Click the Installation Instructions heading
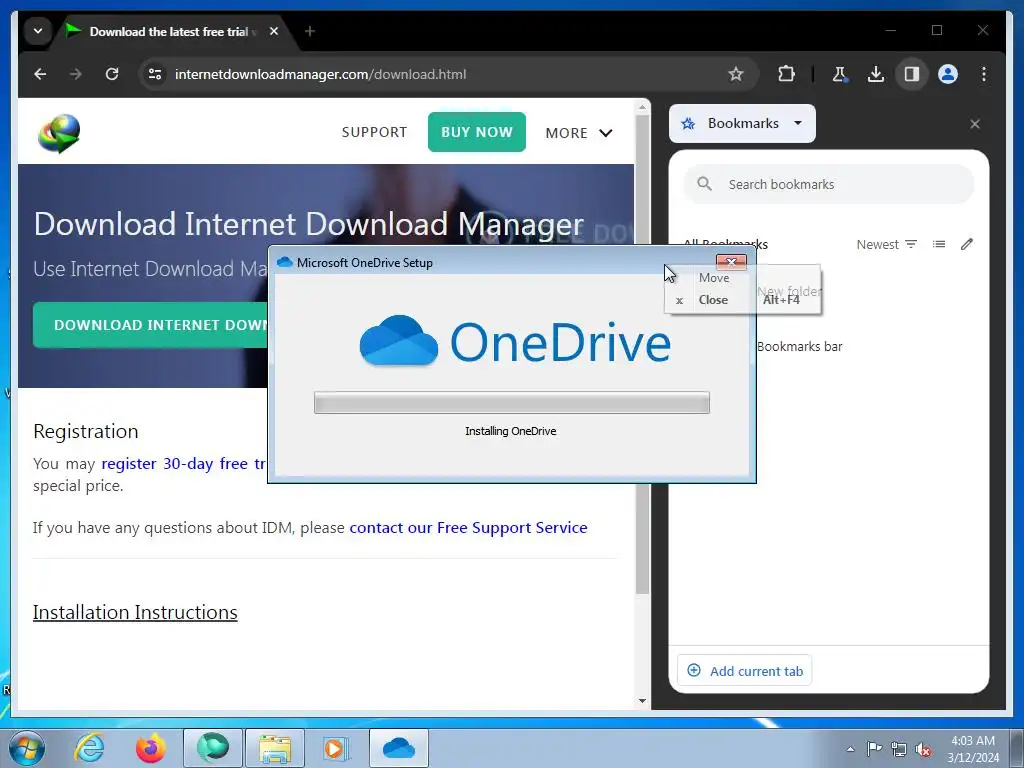1024x768 pixels. click(135, 613)
